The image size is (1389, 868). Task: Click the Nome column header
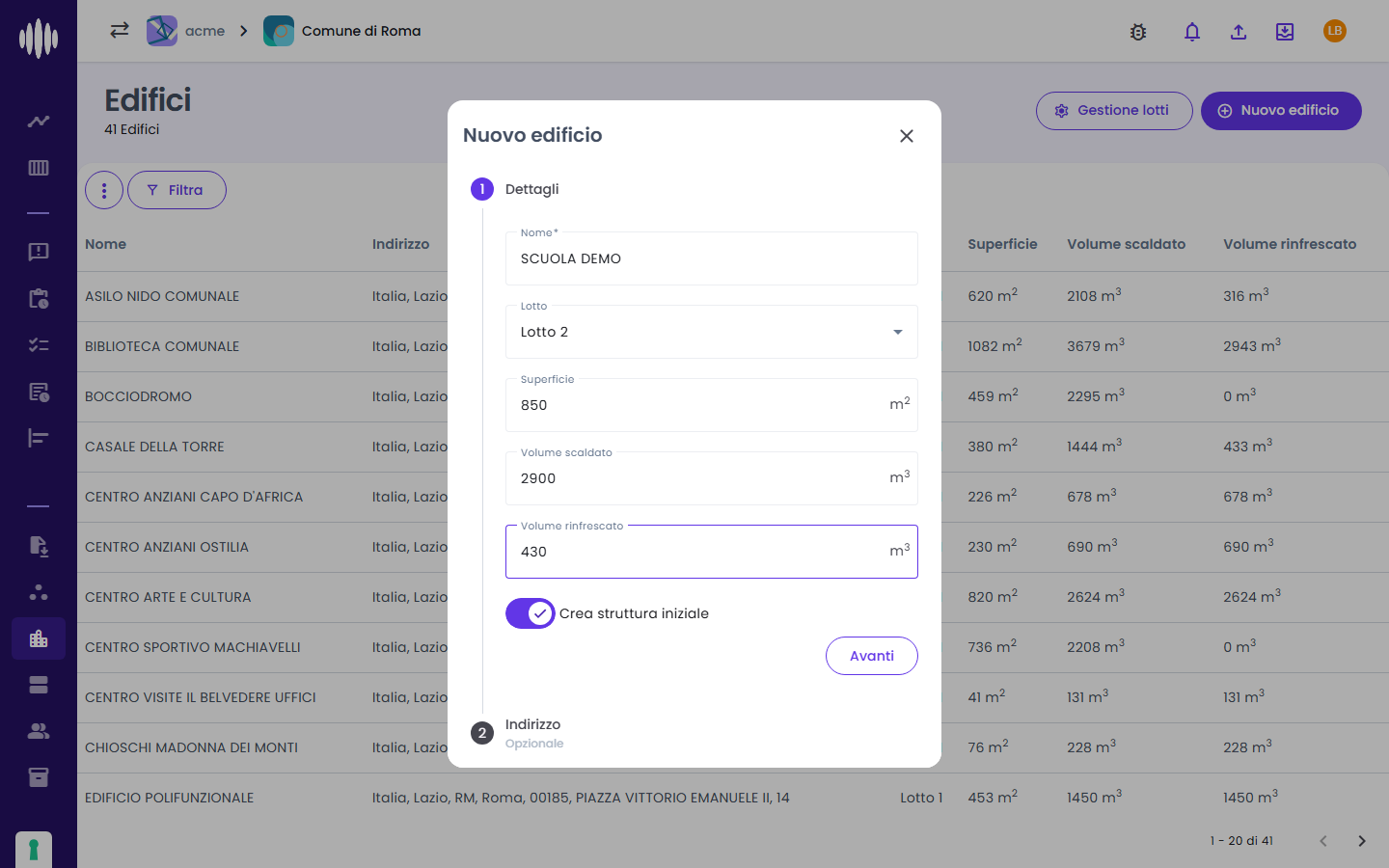point(105,244)
